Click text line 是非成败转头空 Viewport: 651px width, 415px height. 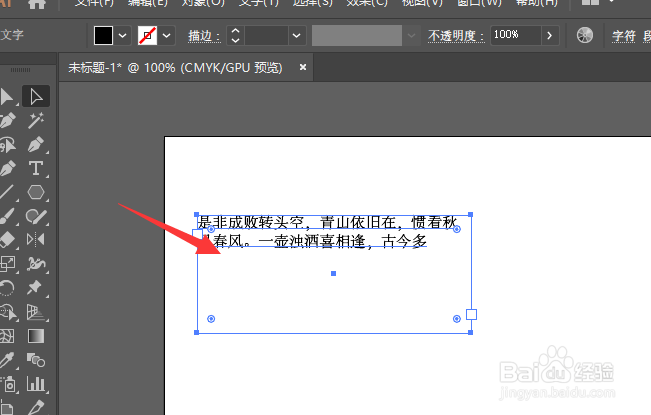pyautogui.click(x=251, y=222)
